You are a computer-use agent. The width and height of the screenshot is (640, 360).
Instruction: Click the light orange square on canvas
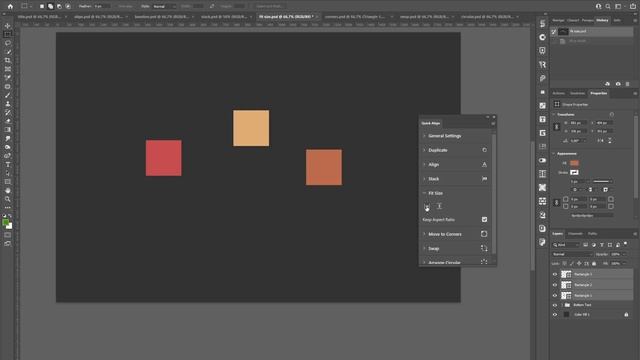(x=251, y=128)
